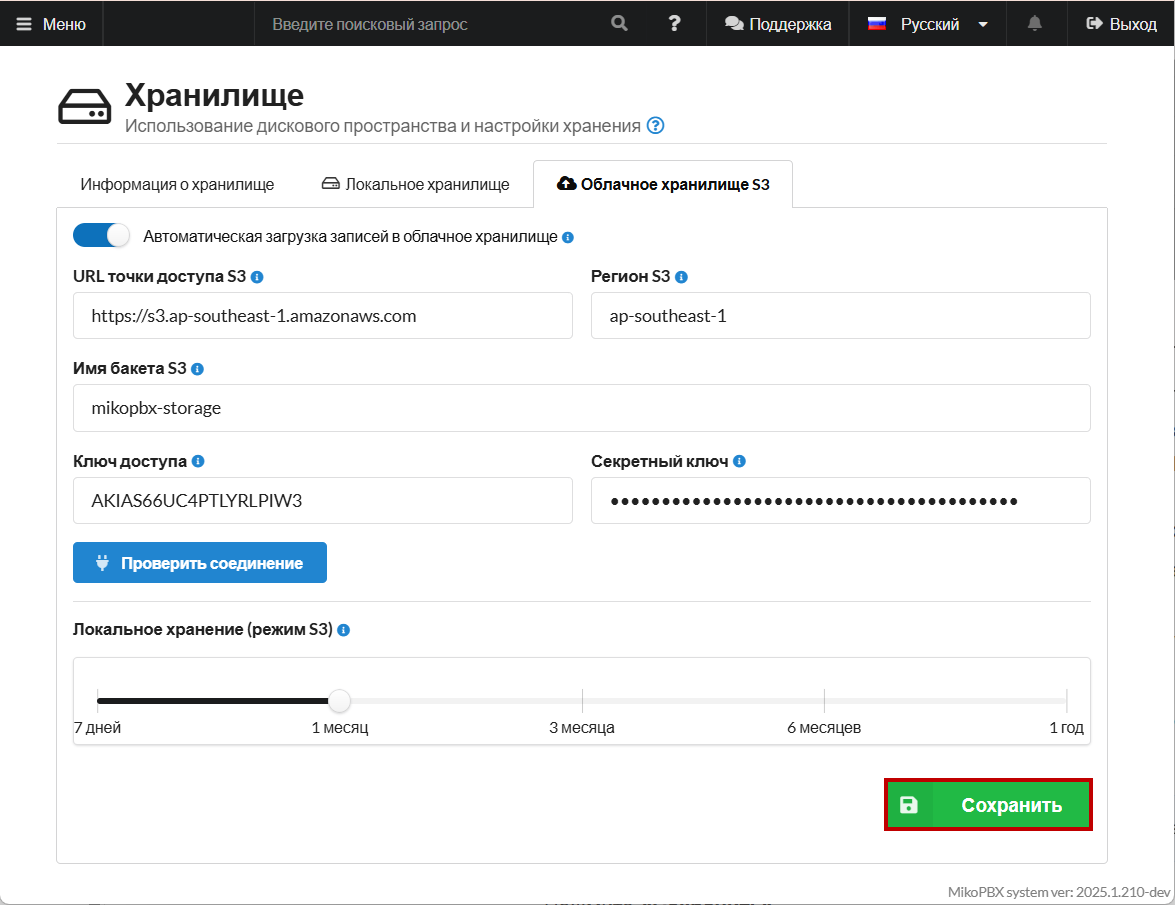Set retention slider to 3 месяца
1175x905 pixels.
(x=582, y=701)
